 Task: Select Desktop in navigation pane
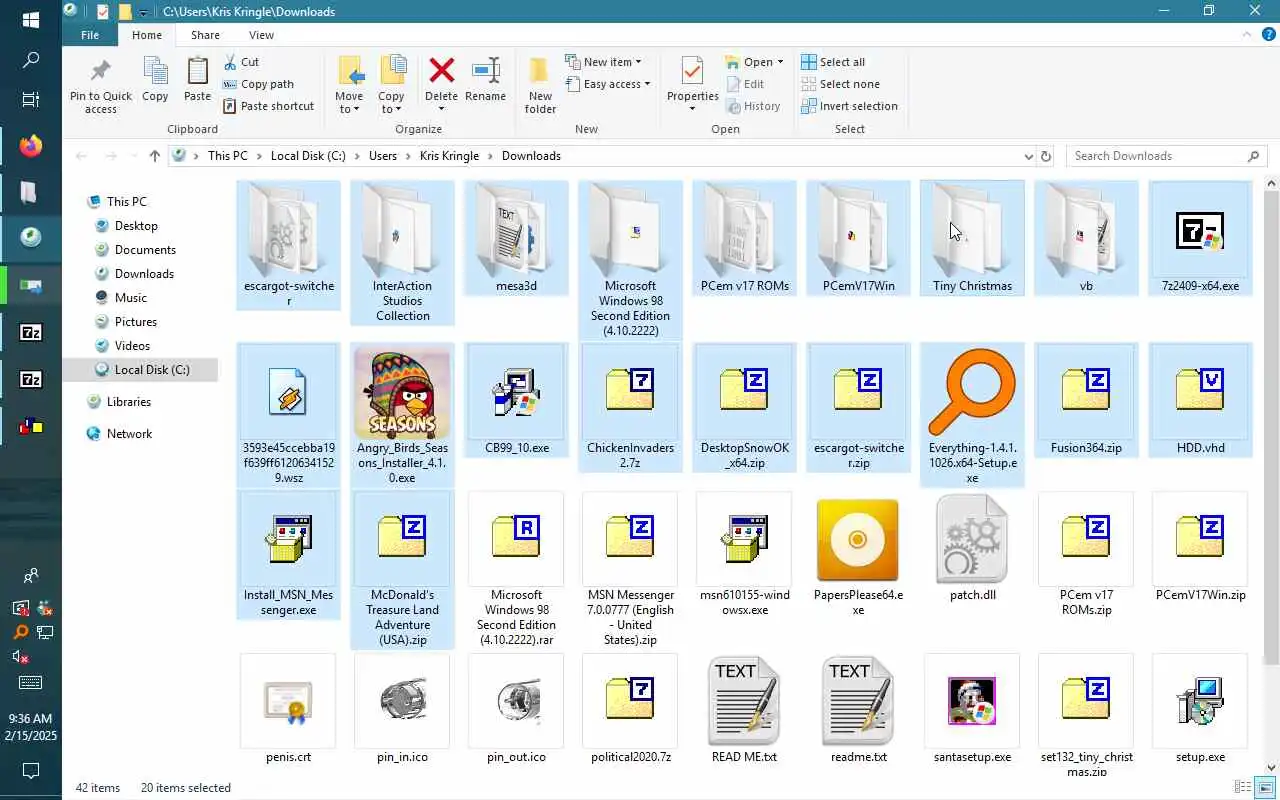[x=136, y=226]
